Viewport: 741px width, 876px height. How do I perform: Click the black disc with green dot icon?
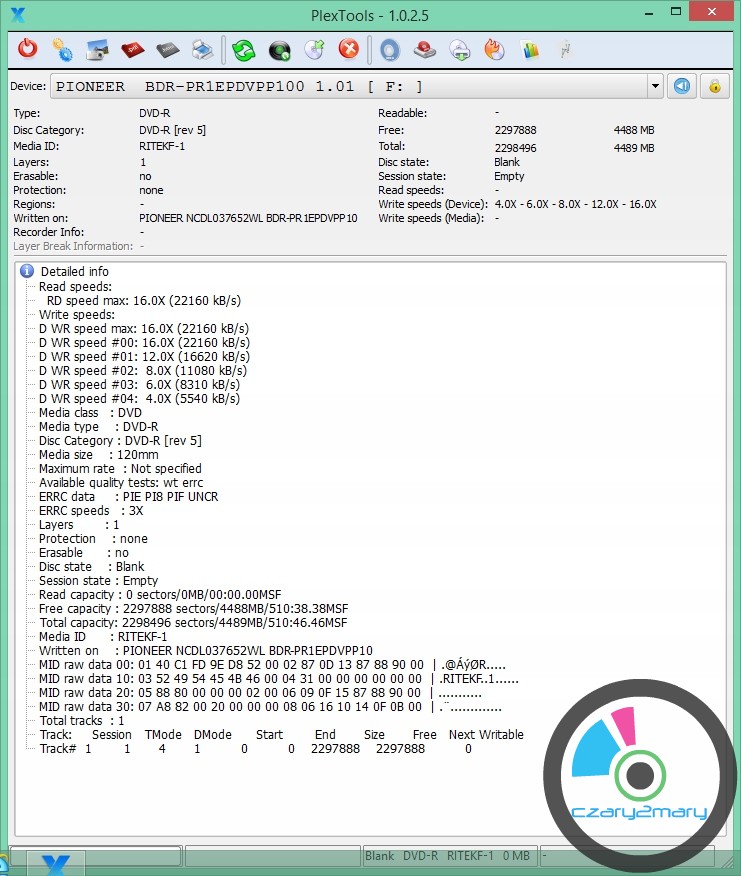point(279,49)
